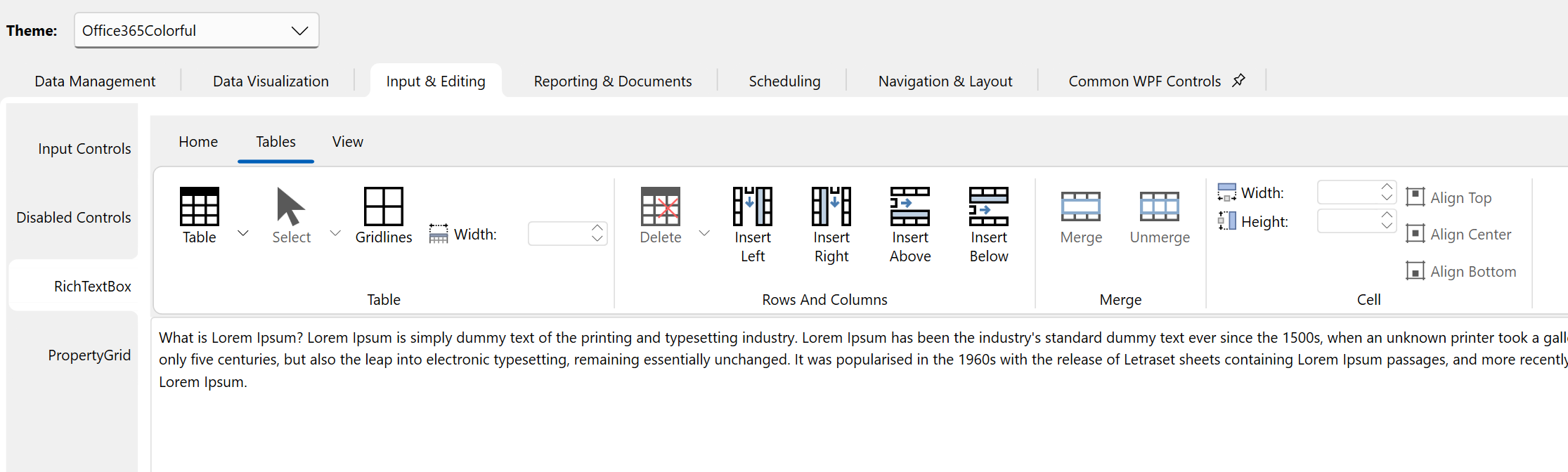Screen dimensions: 1568x472
Task: Select Align Bottom cell option
Action: [x=1461, y=271]
